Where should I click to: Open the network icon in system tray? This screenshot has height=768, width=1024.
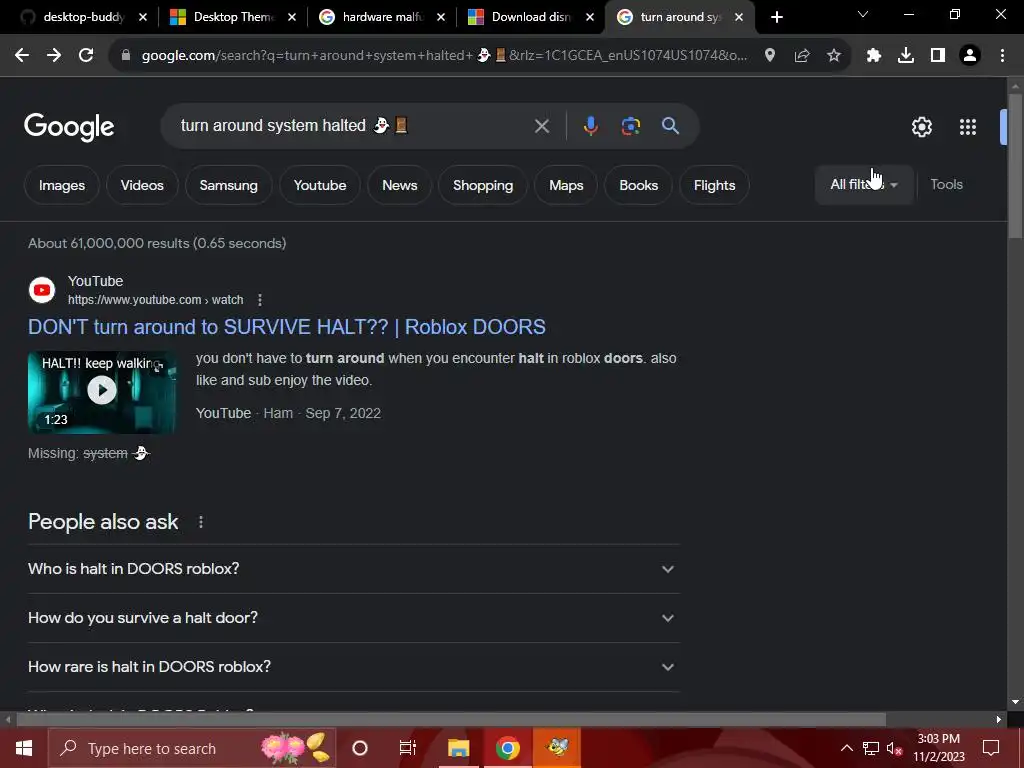click(871, 748)
